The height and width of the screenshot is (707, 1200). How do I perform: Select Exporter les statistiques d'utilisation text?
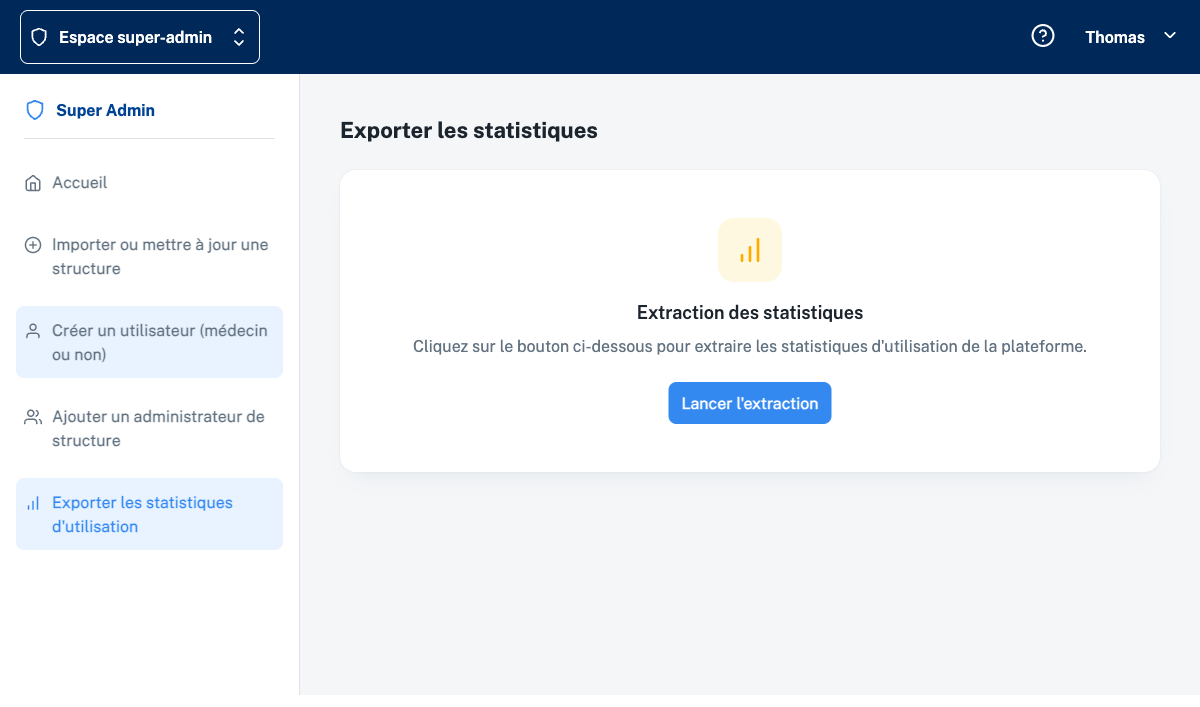pos(142,514)
